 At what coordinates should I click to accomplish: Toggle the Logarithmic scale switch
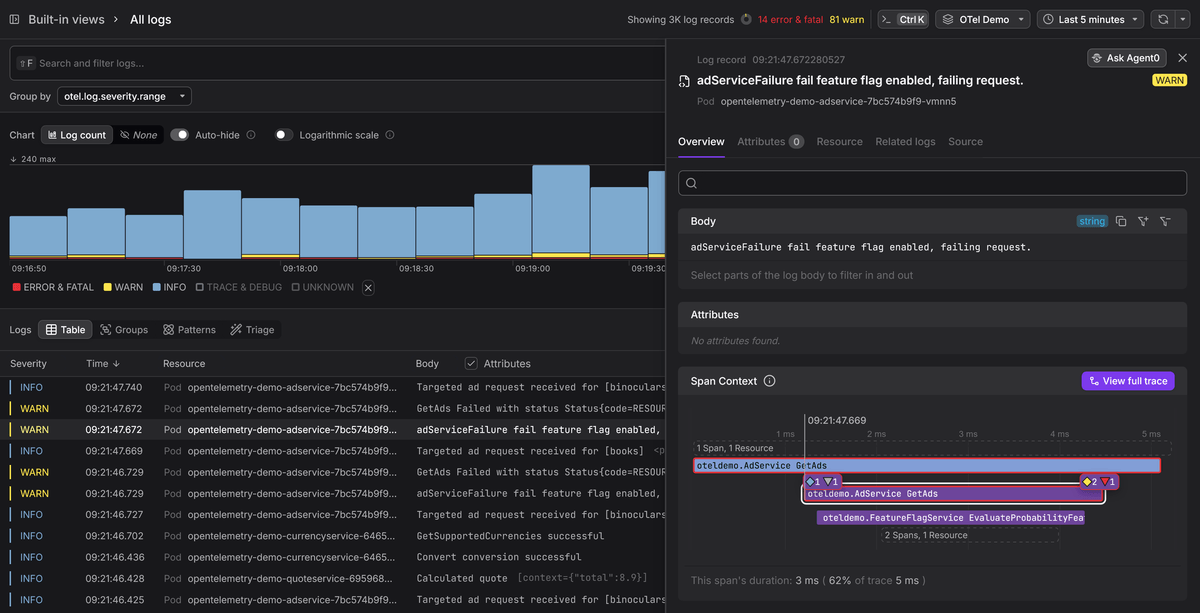tap(284, 135)
